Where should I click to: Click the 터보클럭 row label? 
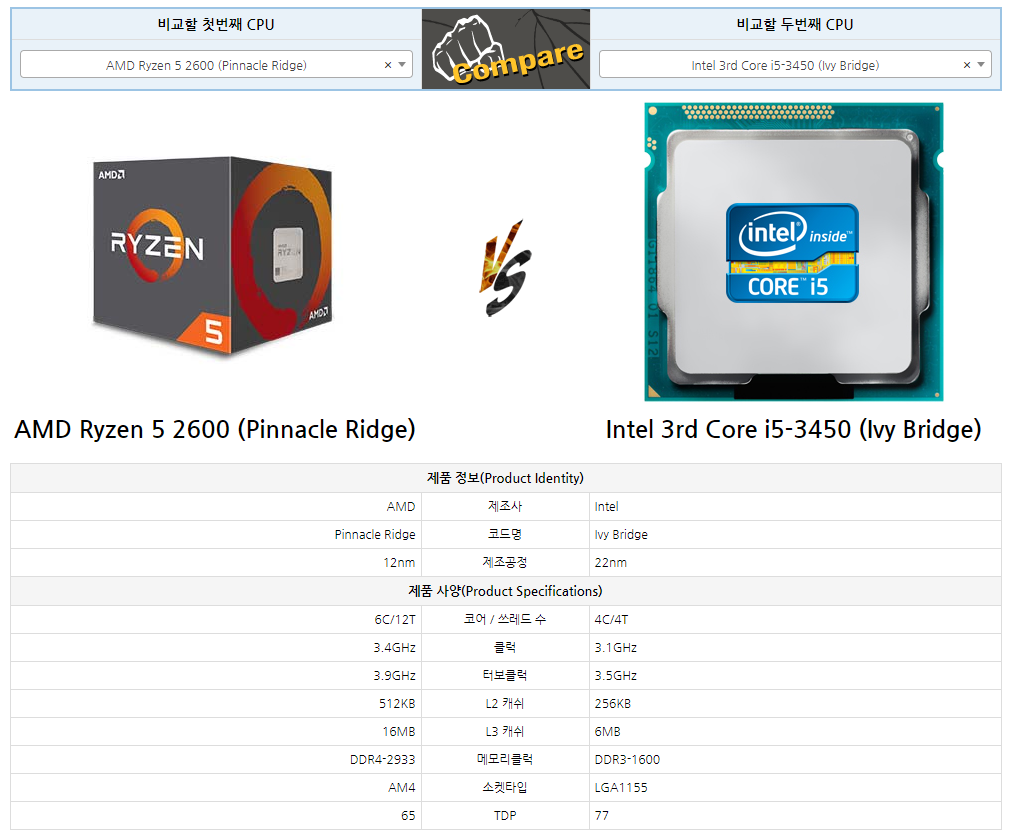click(x=505, y=676)
